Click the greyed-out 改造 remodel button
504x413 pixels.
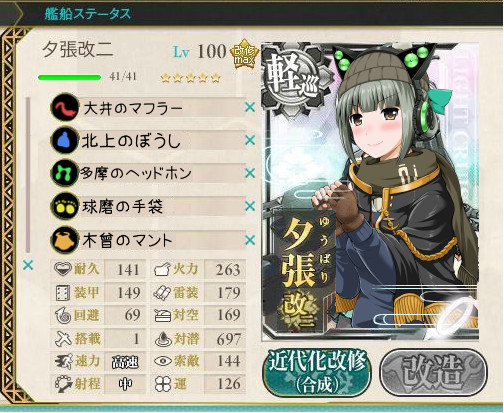point(434,372)
